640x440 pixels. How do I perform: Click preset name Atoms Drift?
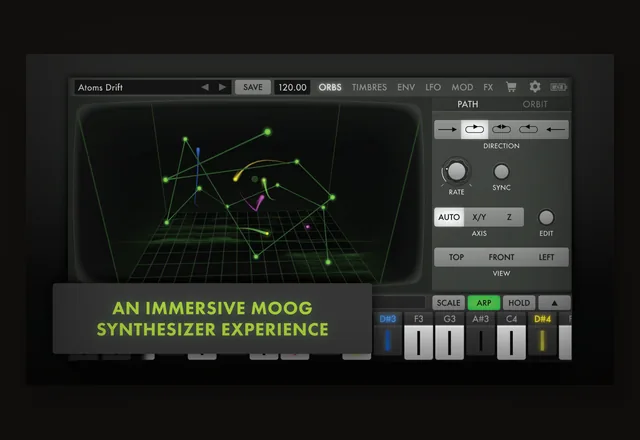[x=100, y=87]
